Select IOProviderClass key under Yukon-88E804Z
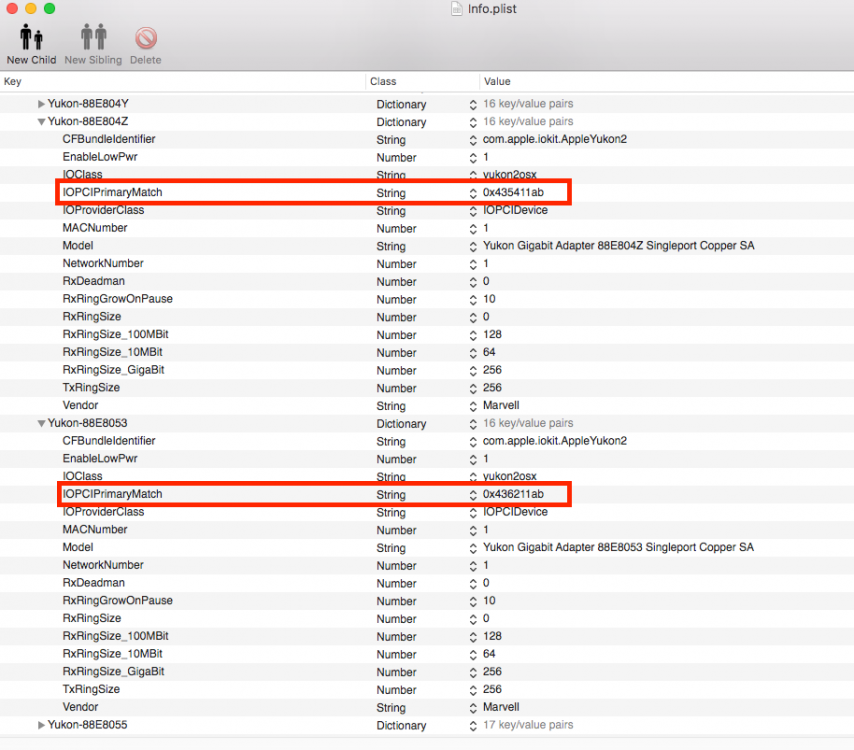Screen dimensions: 854x750 tap(103, 210)
